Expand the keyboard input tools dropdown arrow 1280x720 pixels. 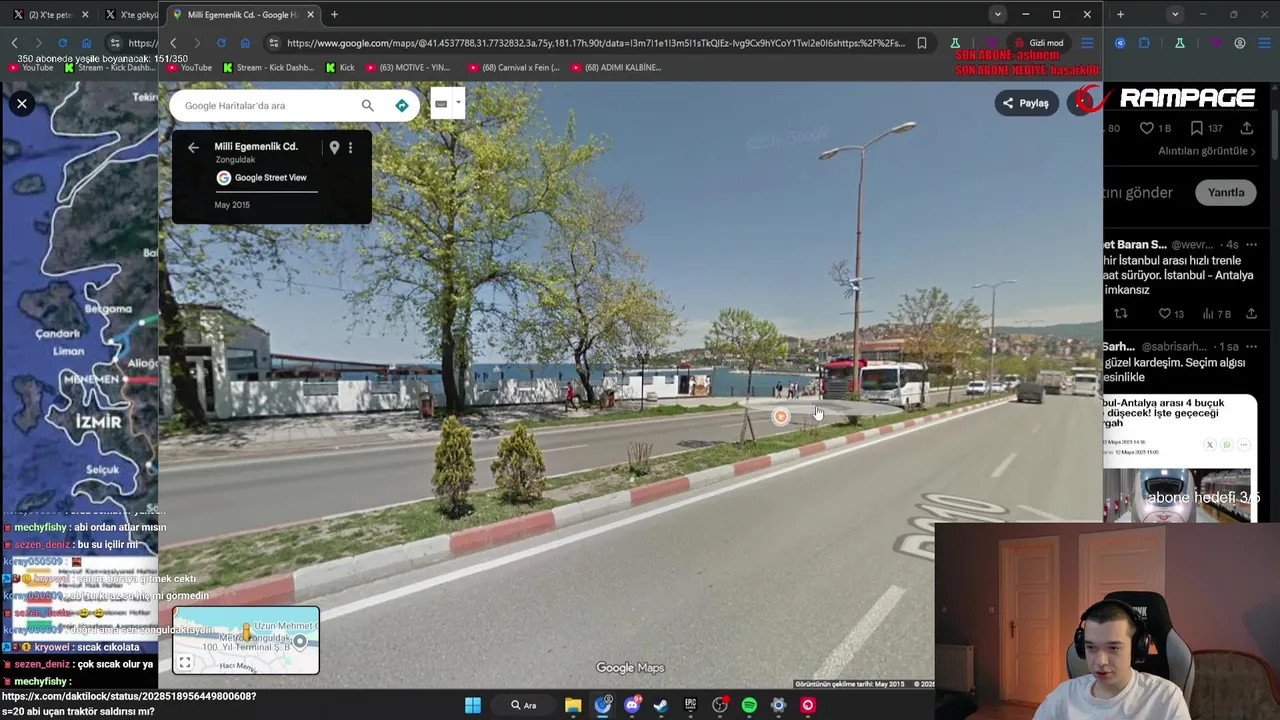[458, 102]
